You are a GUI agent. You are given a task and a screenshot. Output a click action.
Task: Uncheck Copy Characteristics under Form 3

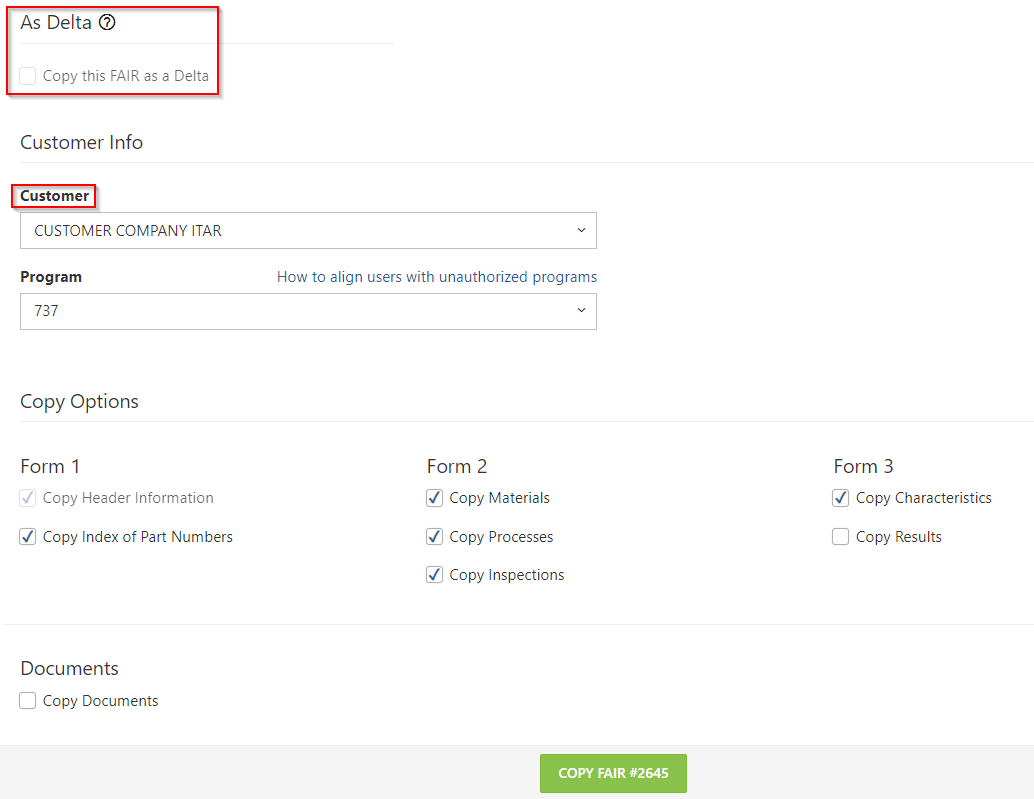click(841, 498)
